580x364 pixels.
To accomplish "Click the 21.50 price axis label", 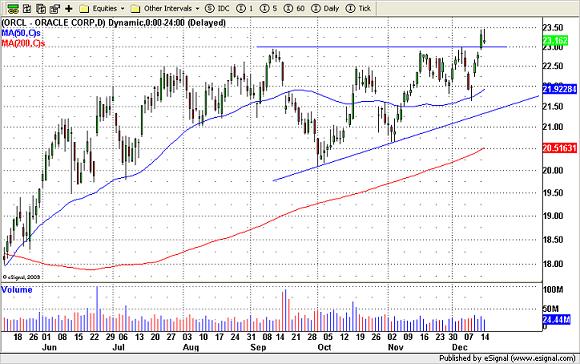I will (553, 106).
